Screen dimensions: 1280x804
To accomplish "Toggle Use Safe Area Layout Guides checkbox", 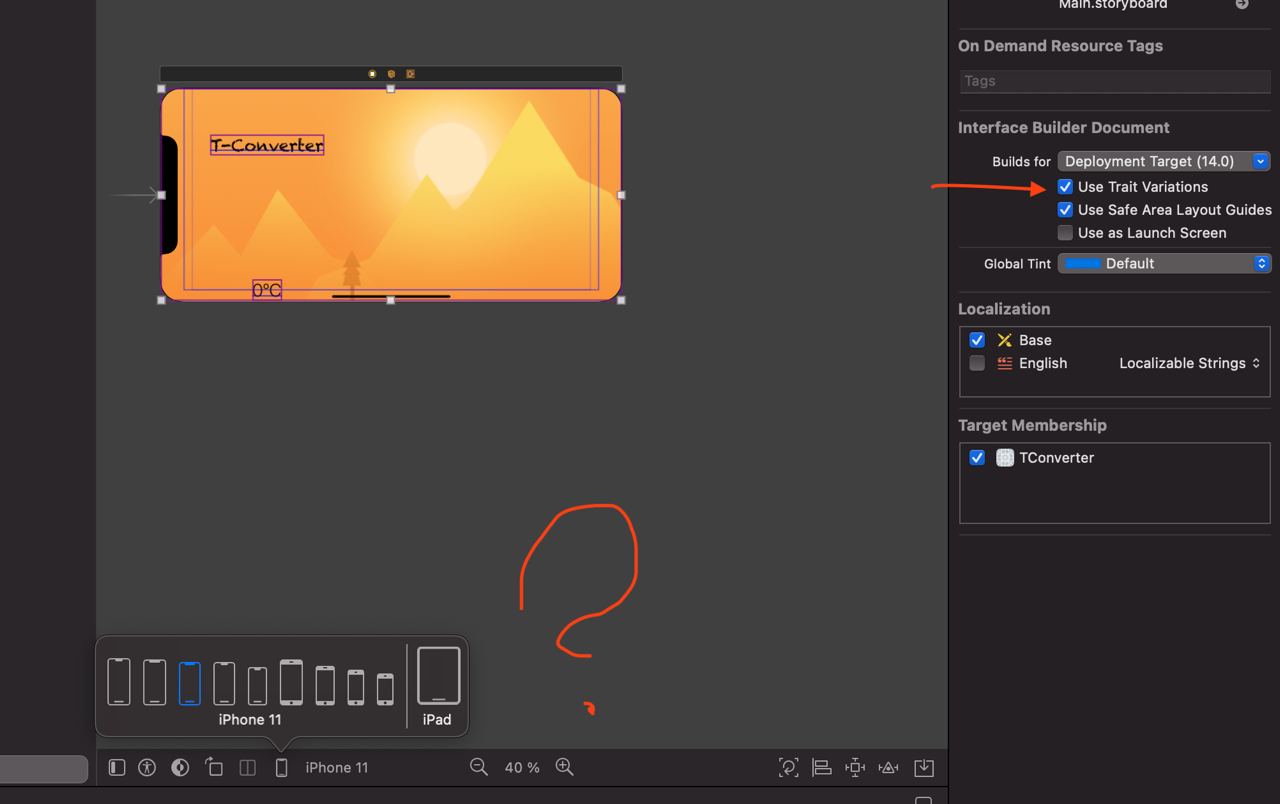I will [x=1065, y=210].
